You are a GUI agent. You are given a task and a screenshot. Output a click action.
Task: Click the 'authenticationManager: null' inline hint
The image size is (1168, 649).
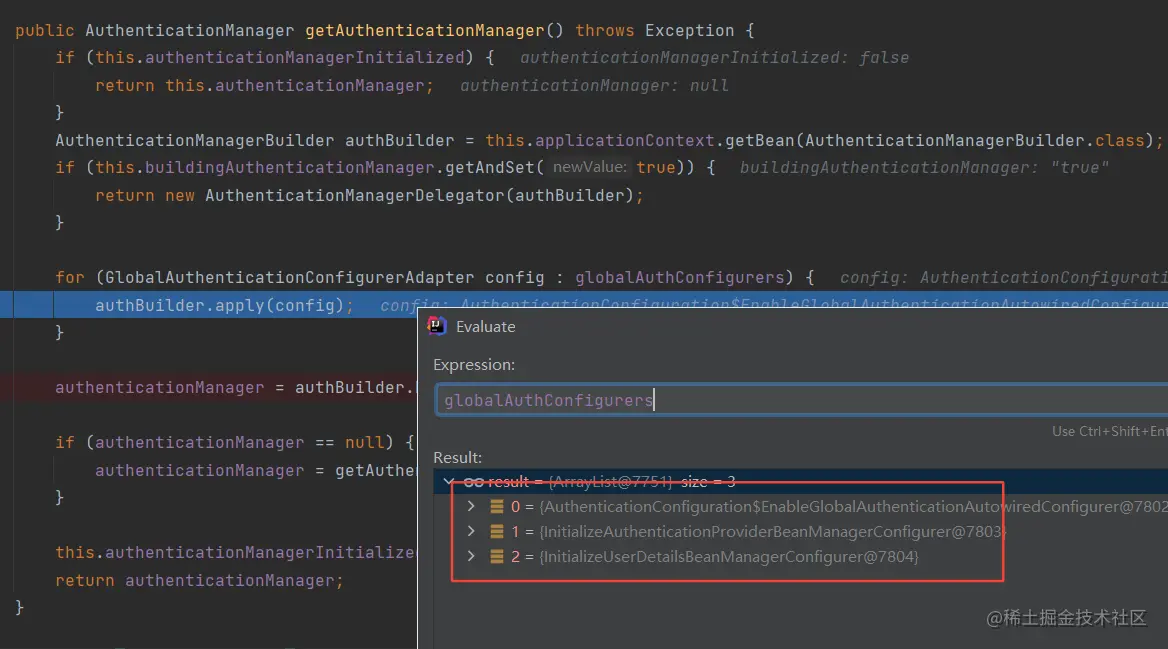tap(594, 86)
